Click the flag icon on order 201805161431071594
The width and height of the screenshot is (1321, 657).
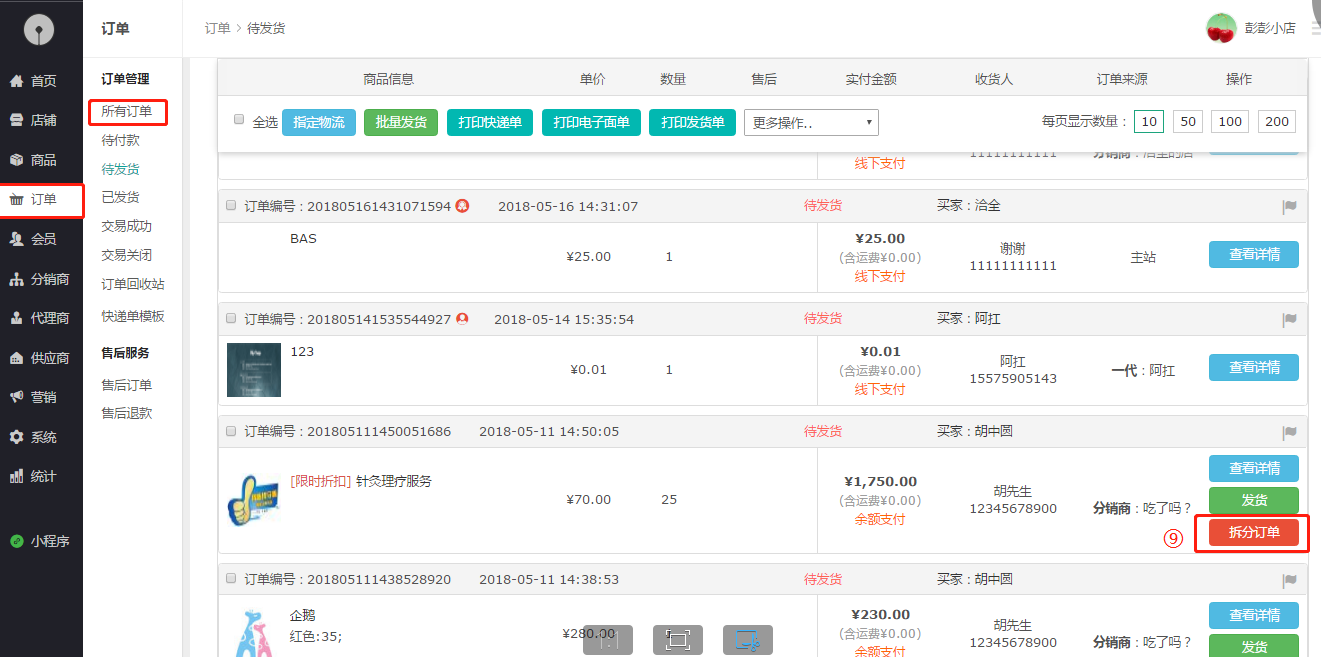tap(1290, 207)
